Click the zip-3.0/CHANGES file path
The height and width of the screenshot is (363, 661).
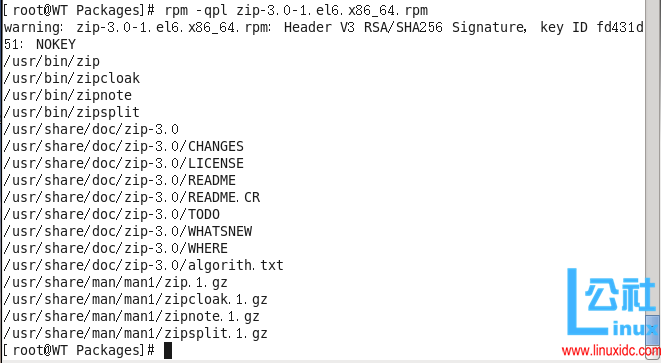124,146
